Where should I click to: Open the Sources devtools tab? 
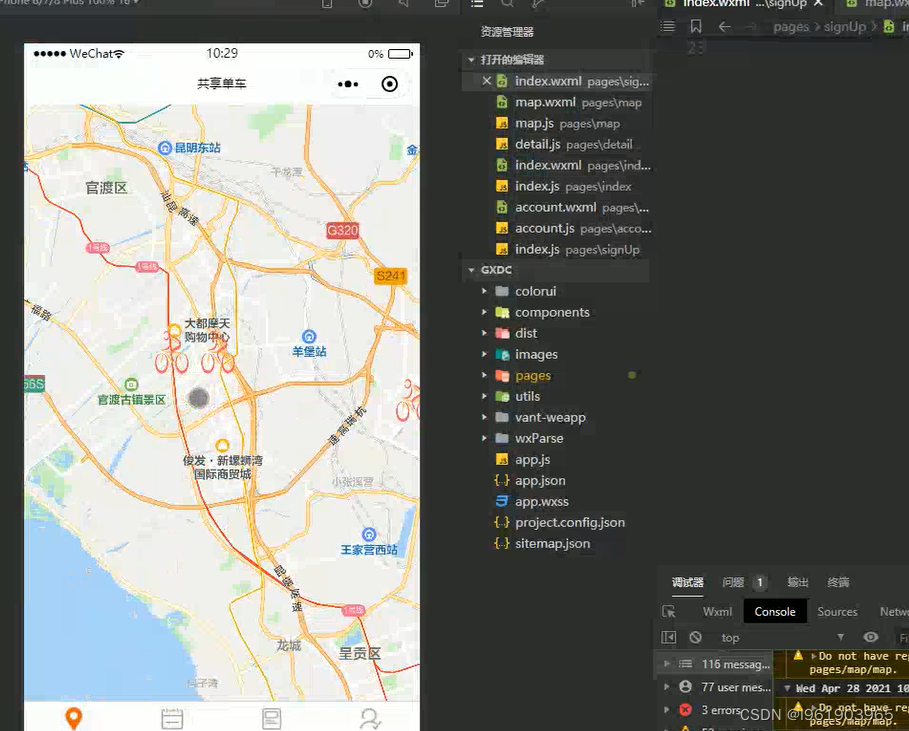[x=837, y=612]
